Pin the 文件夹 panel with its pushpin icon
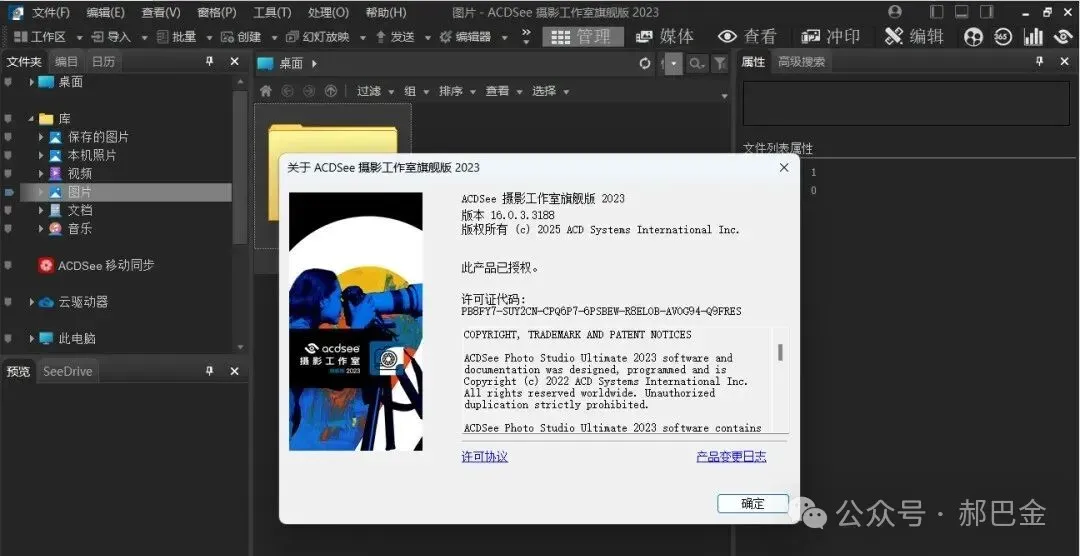This screenshot has height=556, width=1080. 209,61
